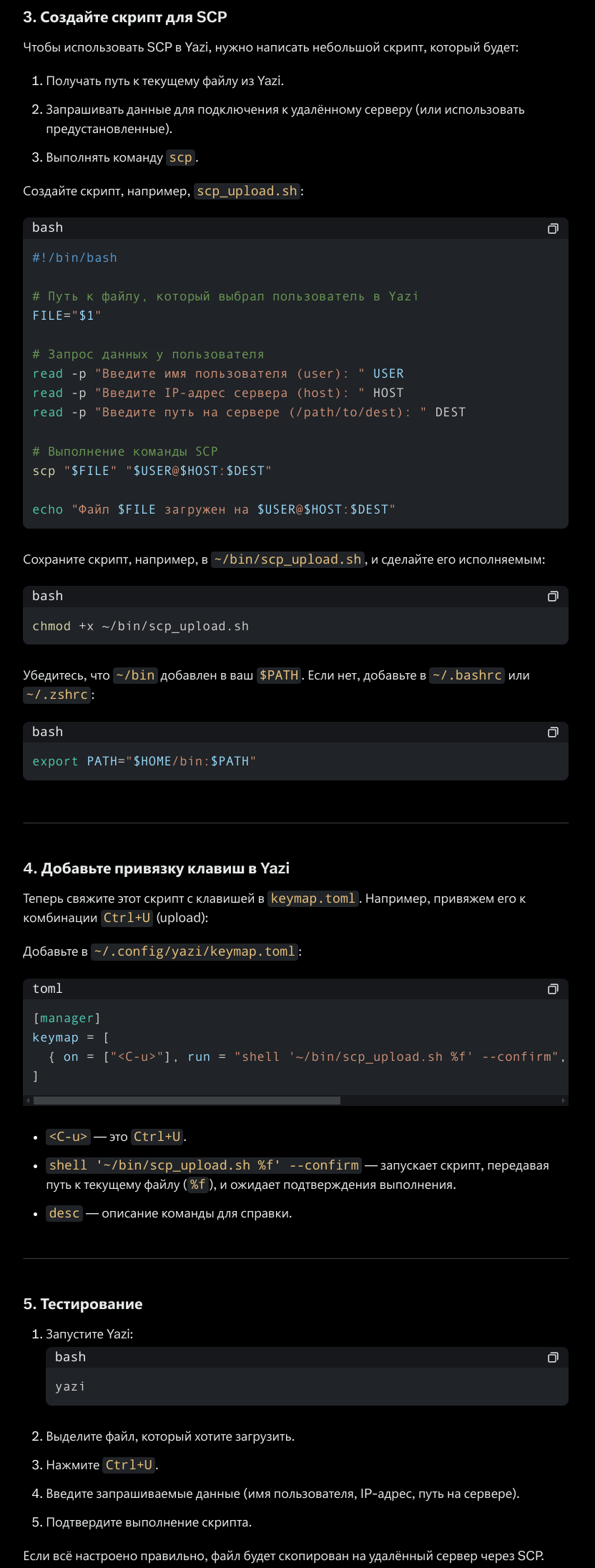
Task: Click the inline ~/.bashrc code label
Action: click(466, 675)
